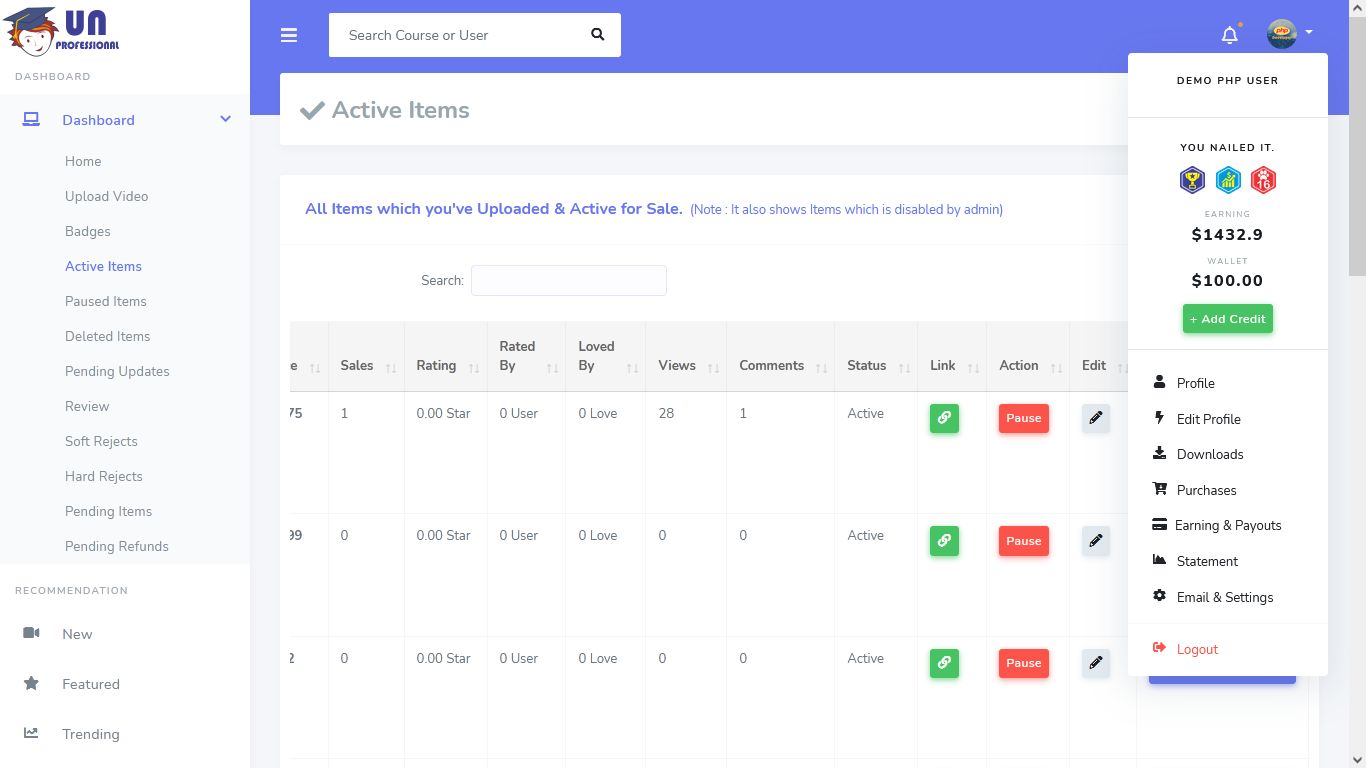Screen dimensions: 1366x768
Task: Click the red number 16 badge icon
Action: click(1263, 180)
